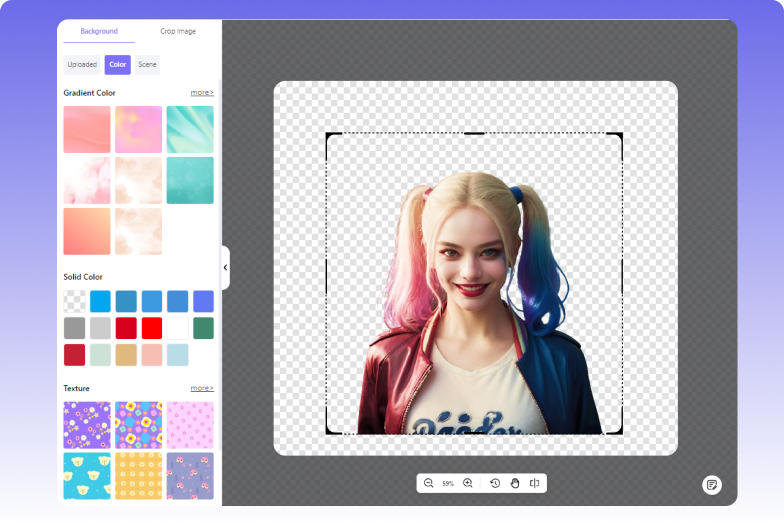Choose the light gray solid color
The height and width of the screenshot is (526, 784).
pyautogui.click(x=100, y=328)
